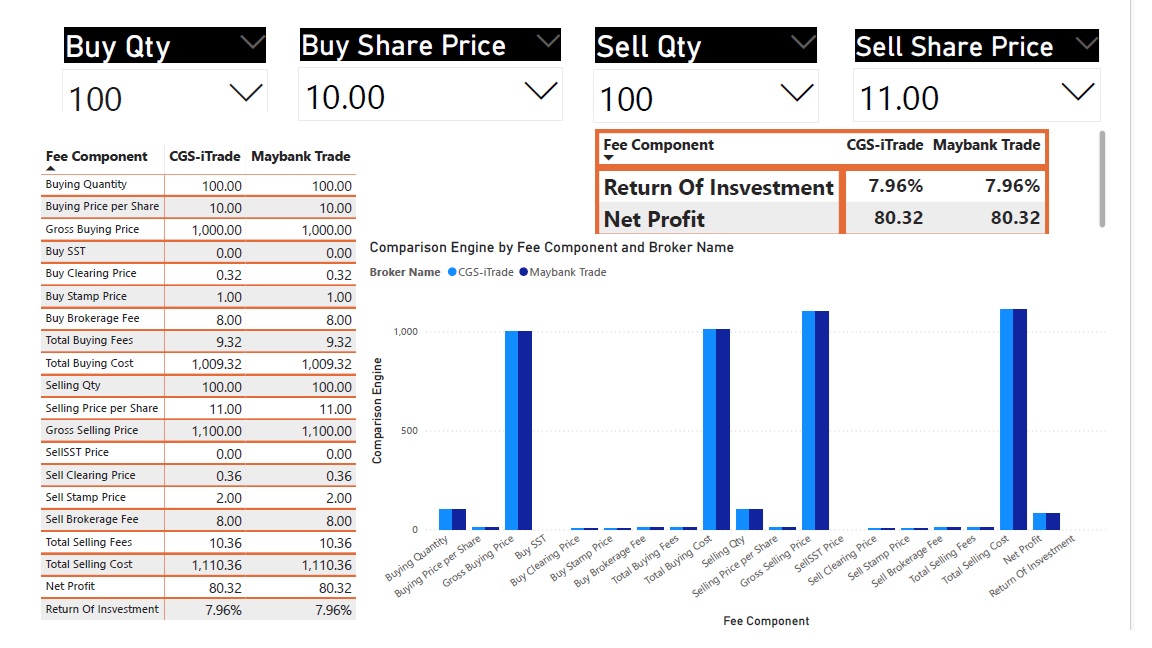This screenshot has width=1152, height=648.
Task: Sort left table by Fee Component header
Action: coord(96,157)
